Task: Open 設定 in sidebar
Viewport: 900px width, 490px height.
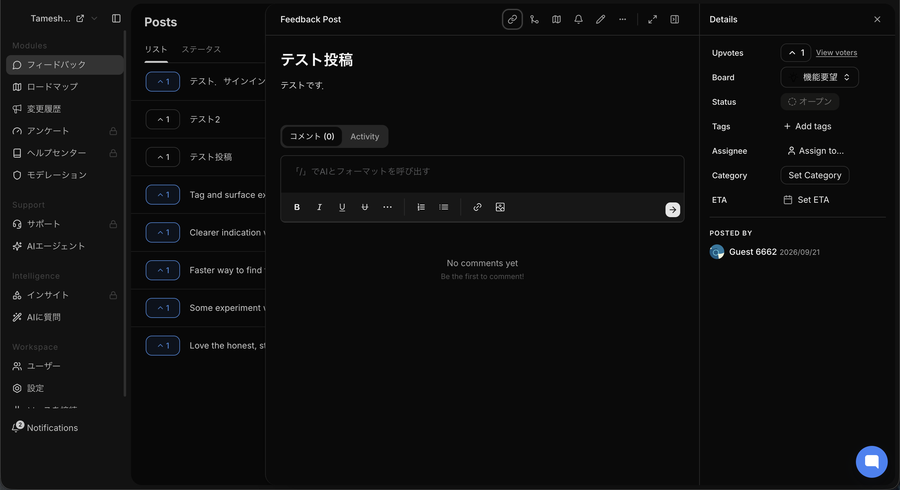Action: [x=65, y=388]
